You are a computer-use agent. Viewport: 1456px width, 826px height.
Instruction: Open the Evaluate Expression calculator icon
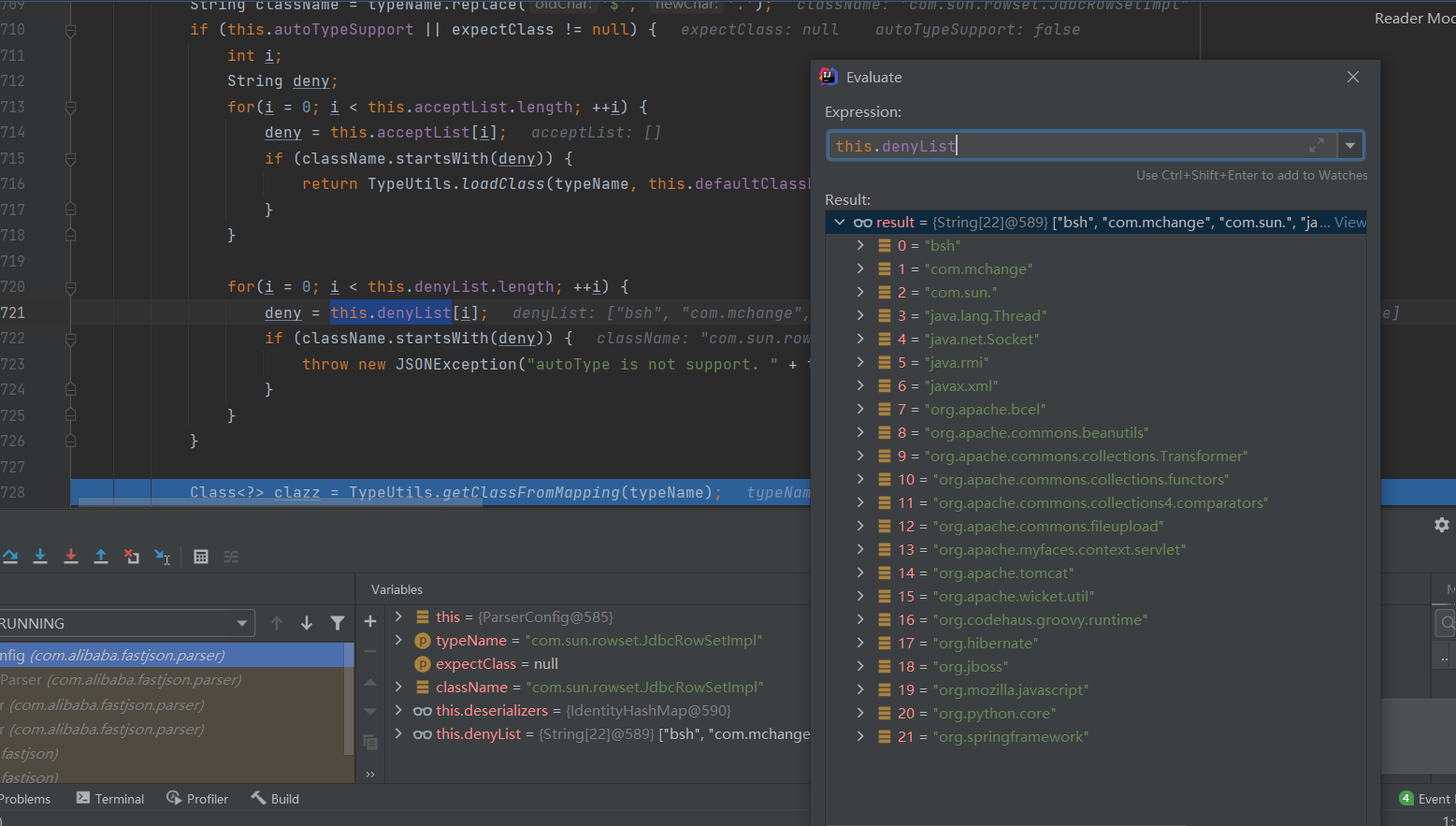pyautogui.click(x=201, y=557)
